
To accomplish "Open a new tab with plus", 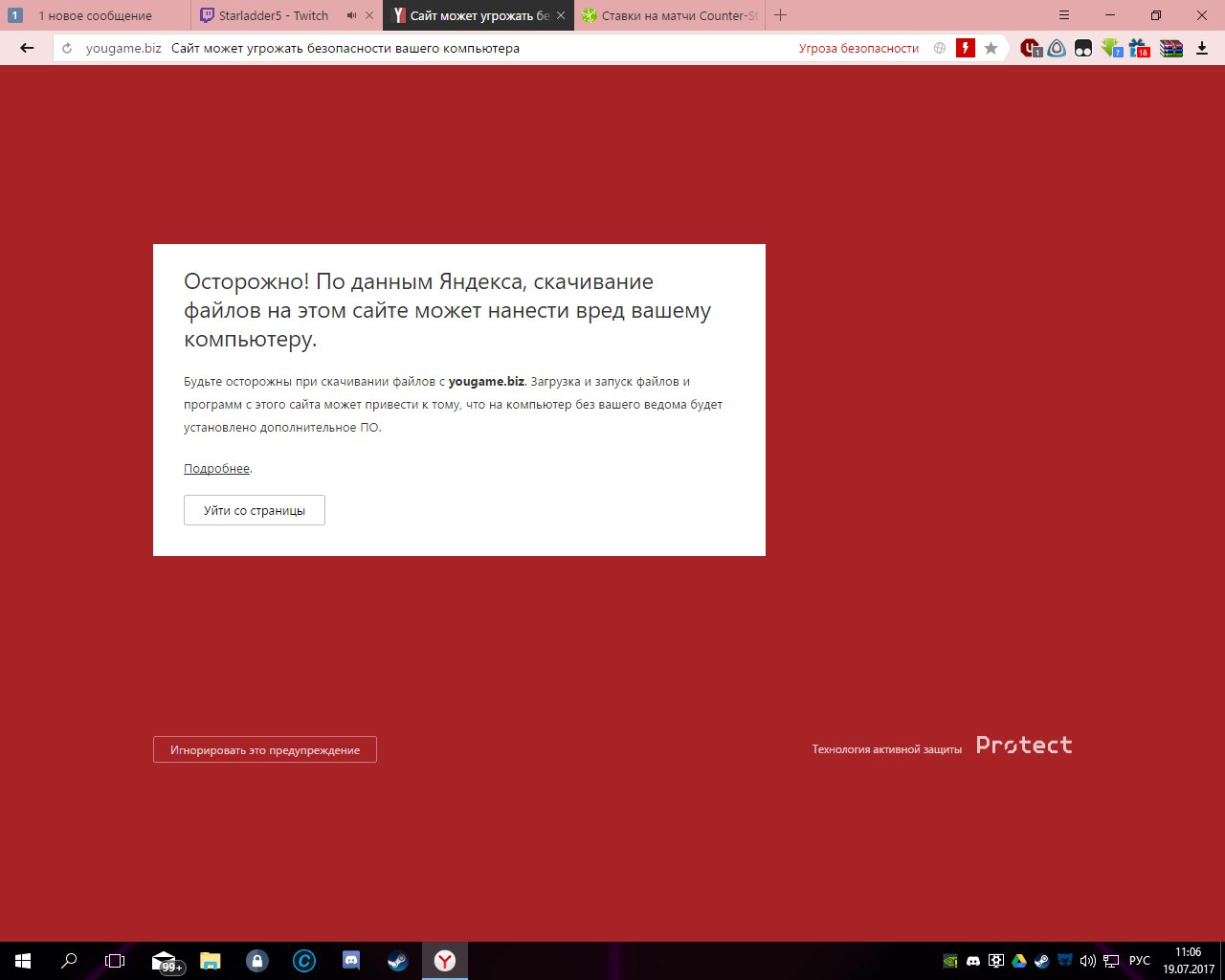I will 780,15.
